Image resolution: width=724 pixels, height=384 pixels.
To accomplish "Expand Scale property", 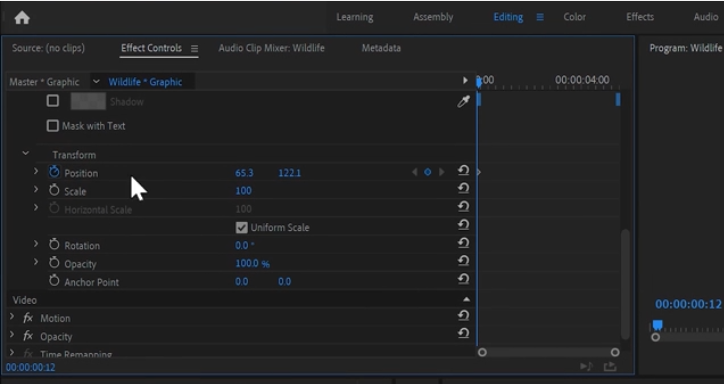I will (x=36, y=189).
